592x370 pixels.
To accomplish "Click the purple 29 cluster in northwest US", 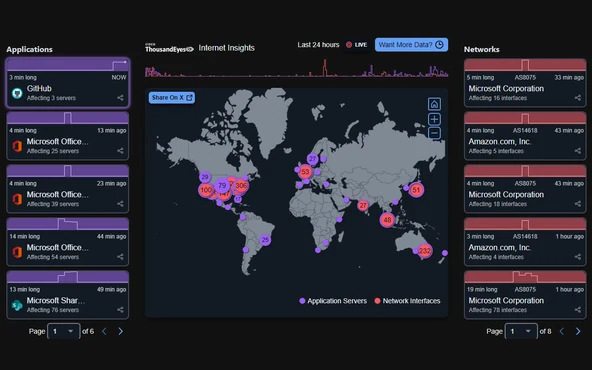I will 205,177.
